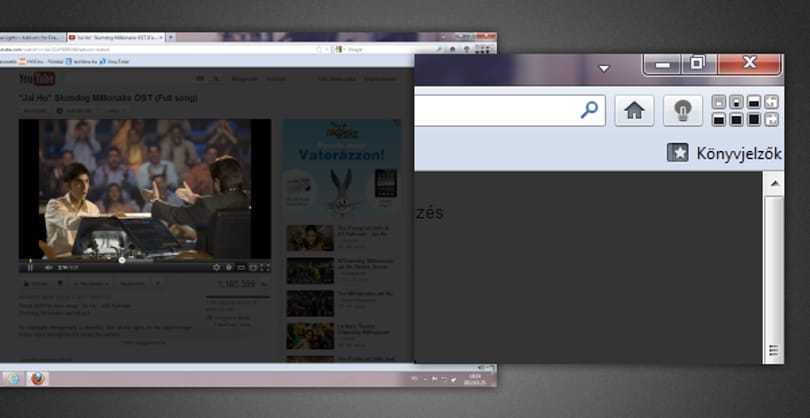Enter fullscreen on the YouTube player

[264, 267]
